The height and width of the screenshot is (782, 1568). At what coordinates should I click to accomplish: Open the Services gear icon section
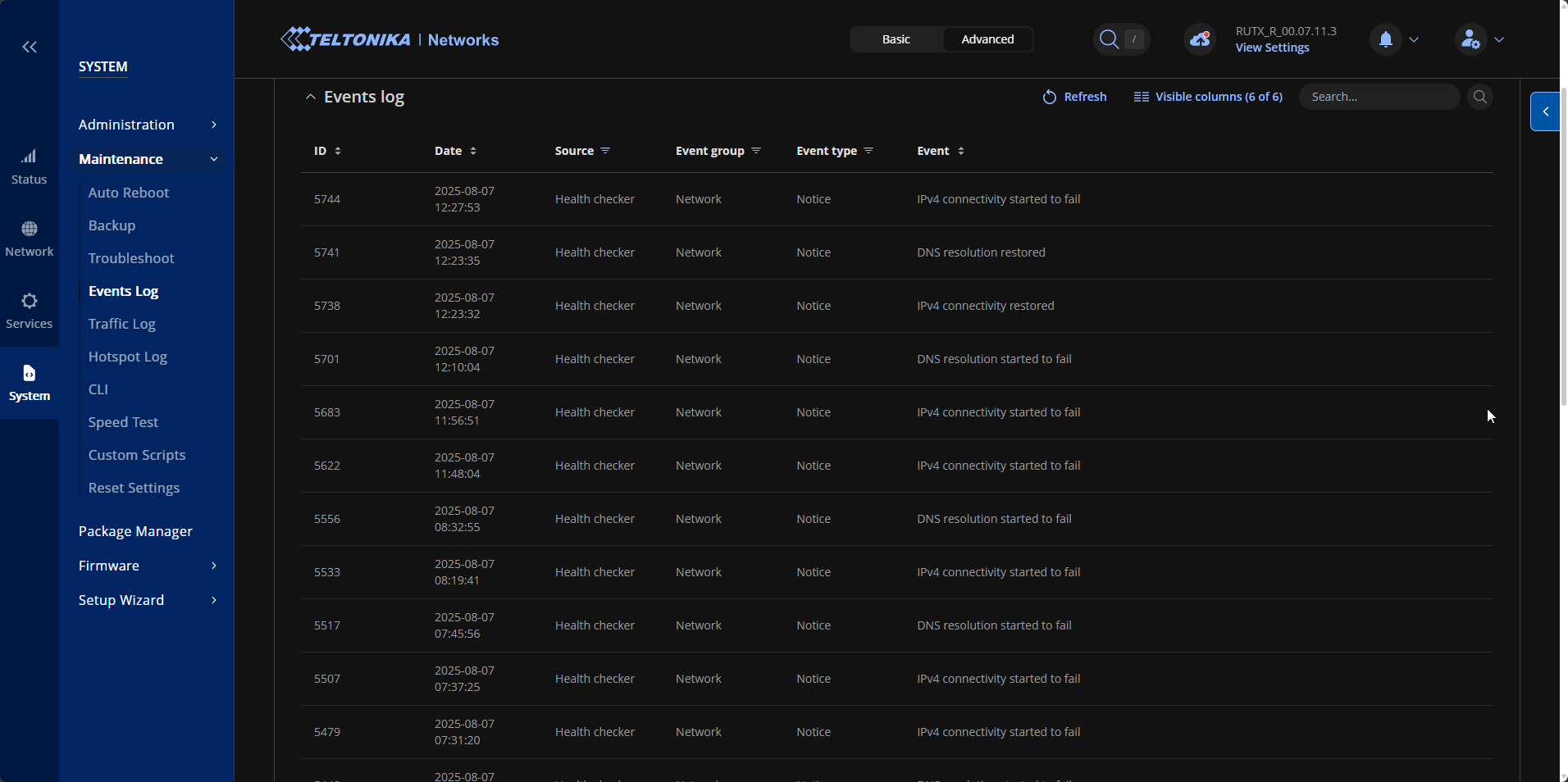click(x=30, y=311)
